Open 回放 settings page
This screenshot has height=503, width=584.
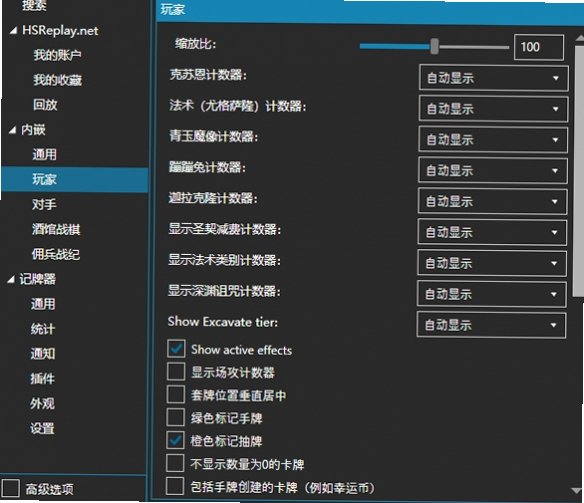click(45, 105)
